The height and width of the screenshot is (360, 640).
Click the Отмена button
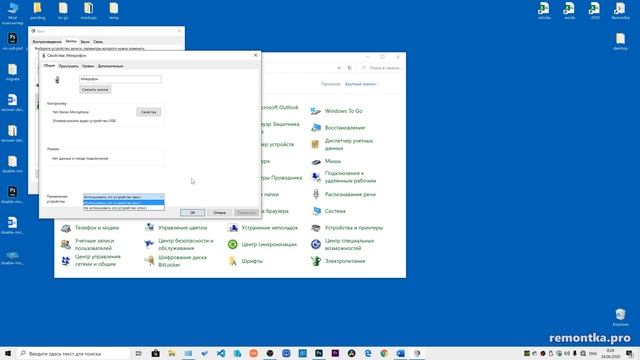[x=219, y=213]
